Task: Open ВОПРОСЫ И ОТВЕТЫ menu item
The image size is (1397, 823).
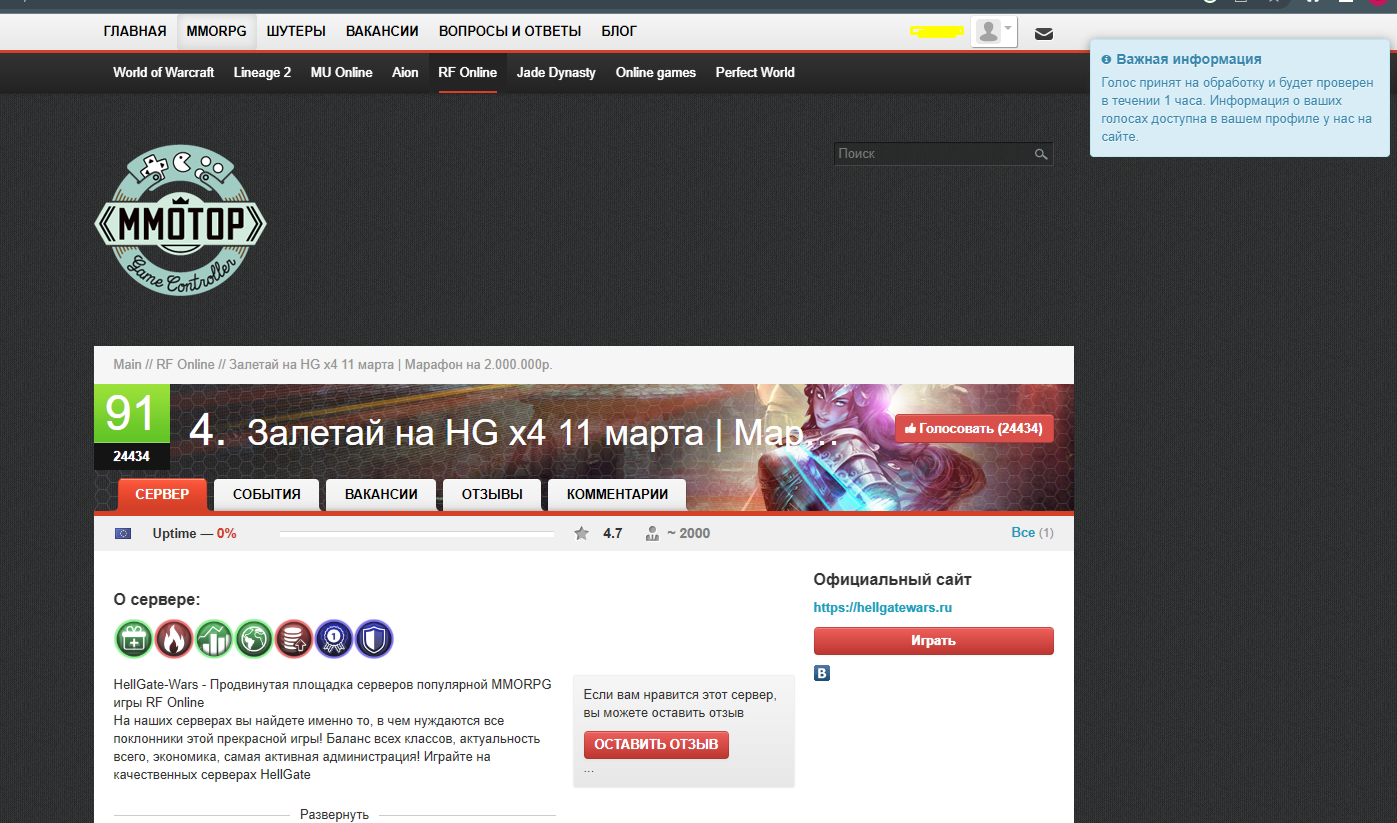Action: [510, 31]
